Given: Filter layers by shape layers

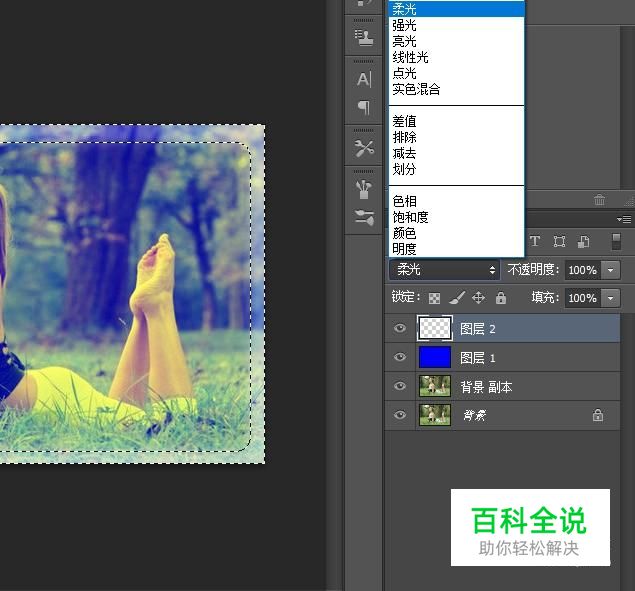Looking at the screenshot, I should click(559, 241).
